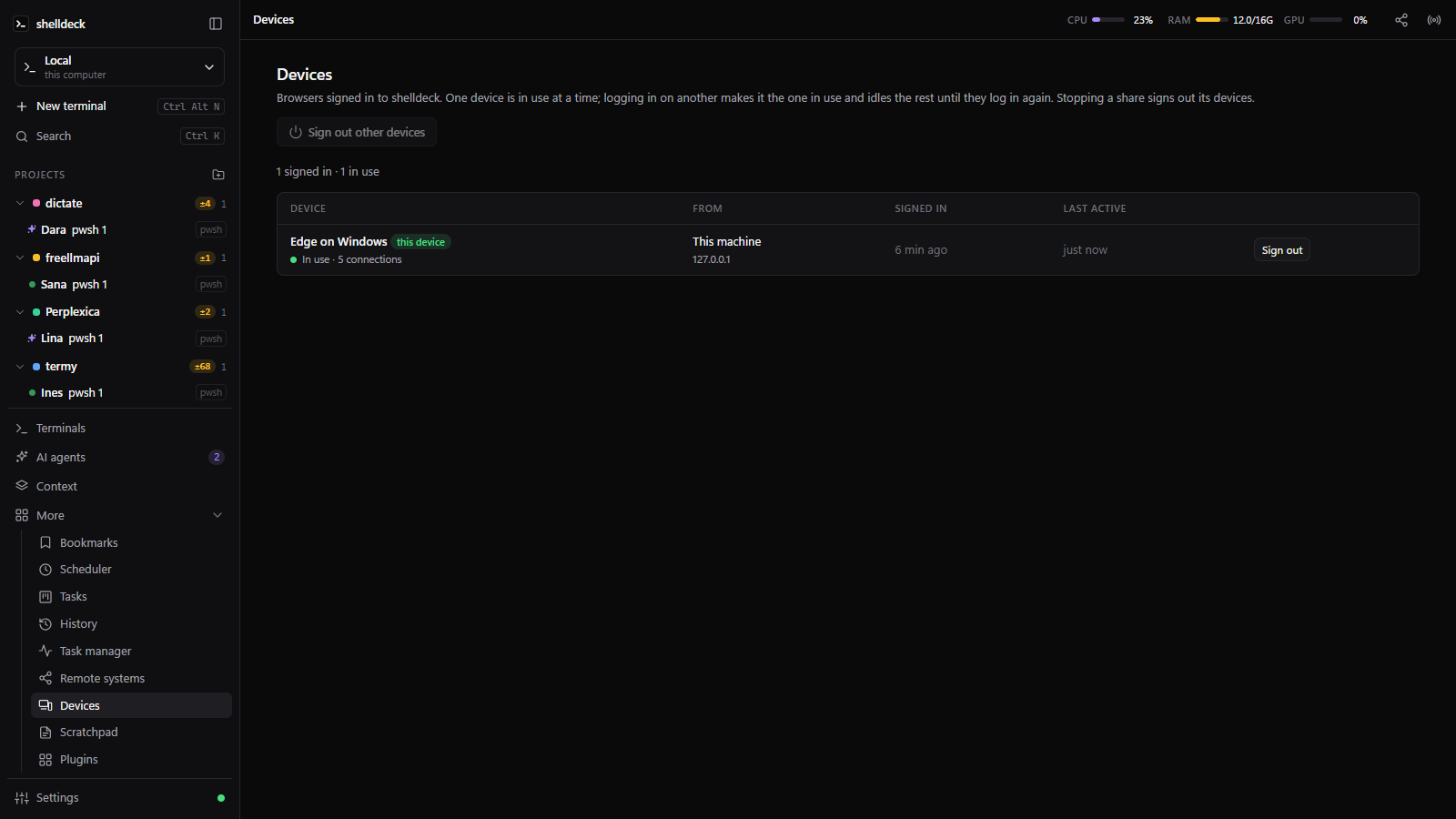Collapse the dictate project
Viewport: 1456px width, 819px height.
(20, 204)
